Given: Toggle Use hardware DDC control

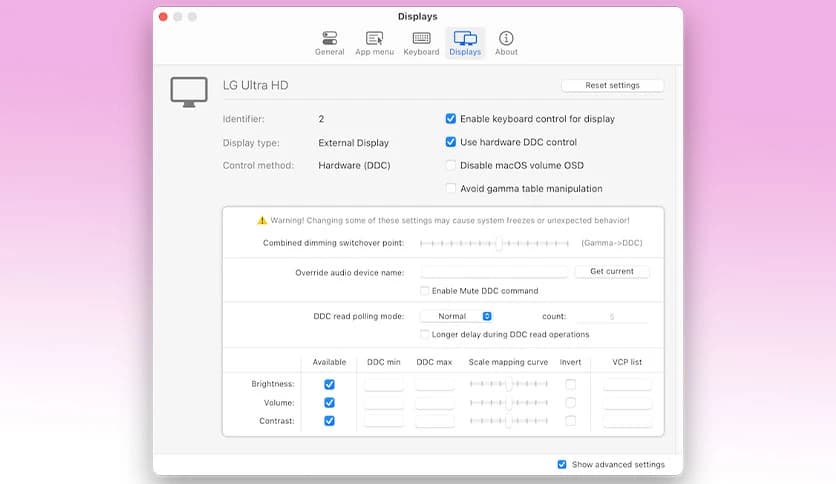Looking at the screenshot, I should click(x=451, y=142).
